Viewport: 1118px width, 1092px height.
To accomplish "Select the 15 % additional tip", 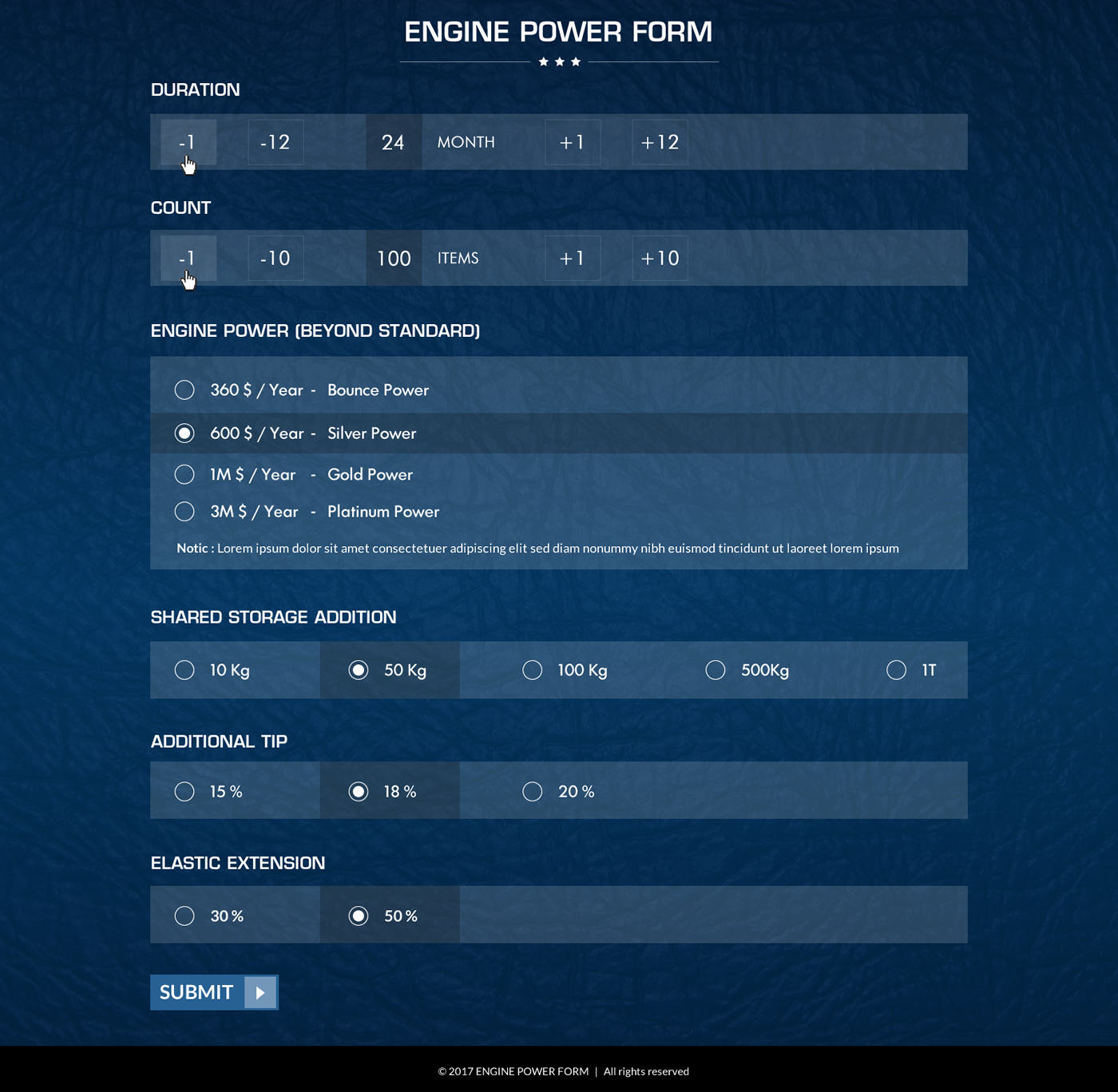I will (184, 791).
